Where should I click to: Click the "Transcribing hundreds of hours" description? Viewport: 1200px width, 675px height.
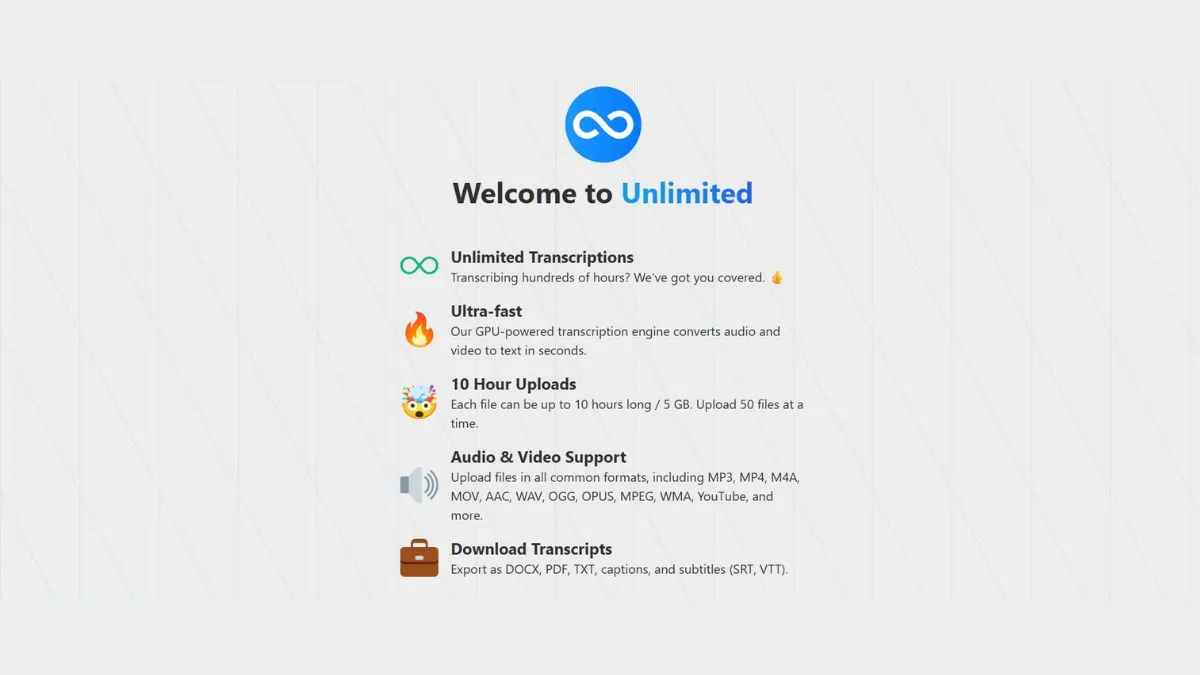(x=607, y=278)
